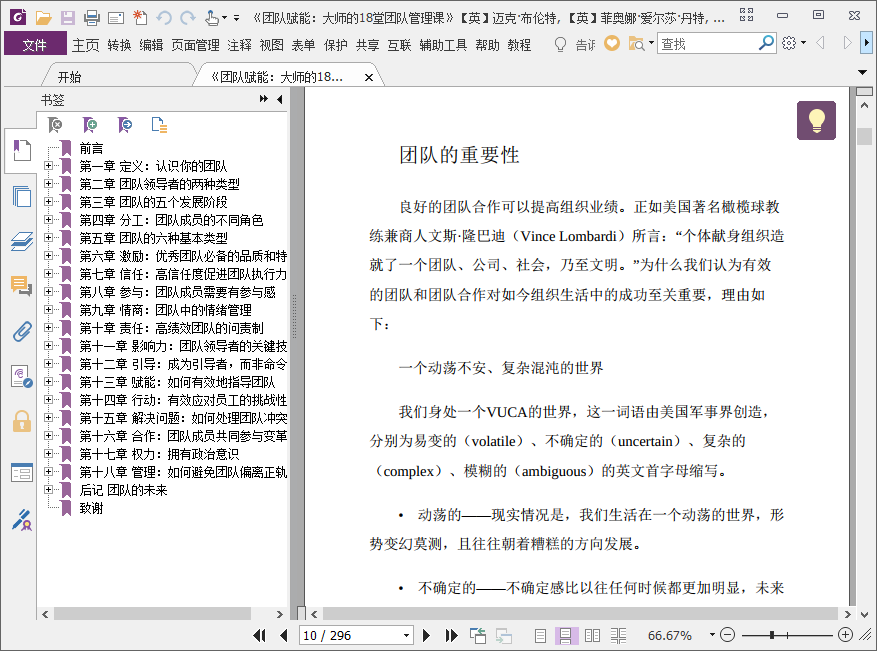Open the Layers panel sidebar icon
877x651 pixels.
[22, 242]
